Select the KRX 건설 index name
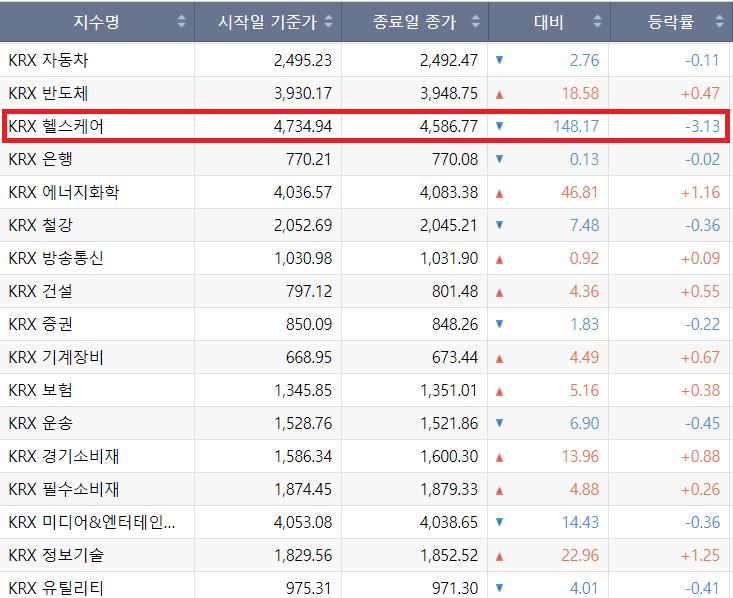733x598 pixels. click(x=40, y=291)
